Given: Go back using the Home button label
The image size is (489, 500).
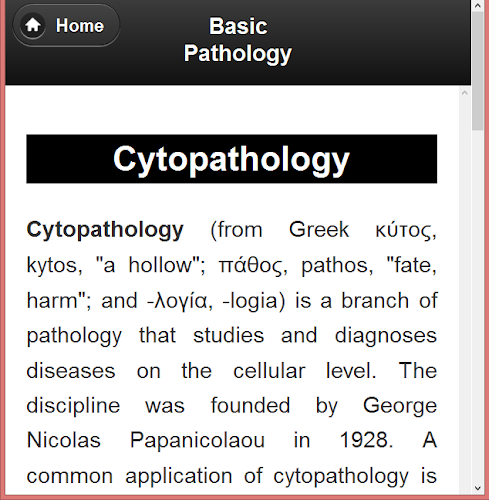Looking at the screenshot, I should (80, 26).
